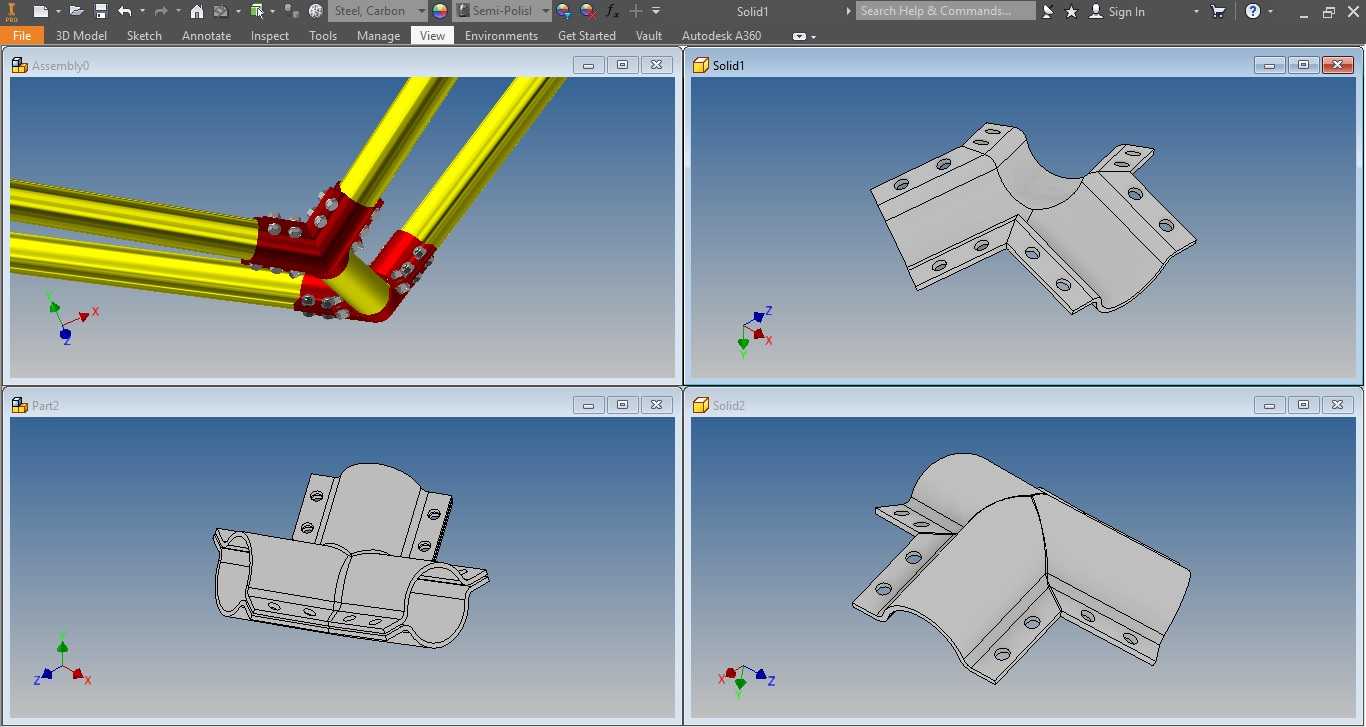
Task: Switch to the Sketch tab
Action: [x=144, y=35]
